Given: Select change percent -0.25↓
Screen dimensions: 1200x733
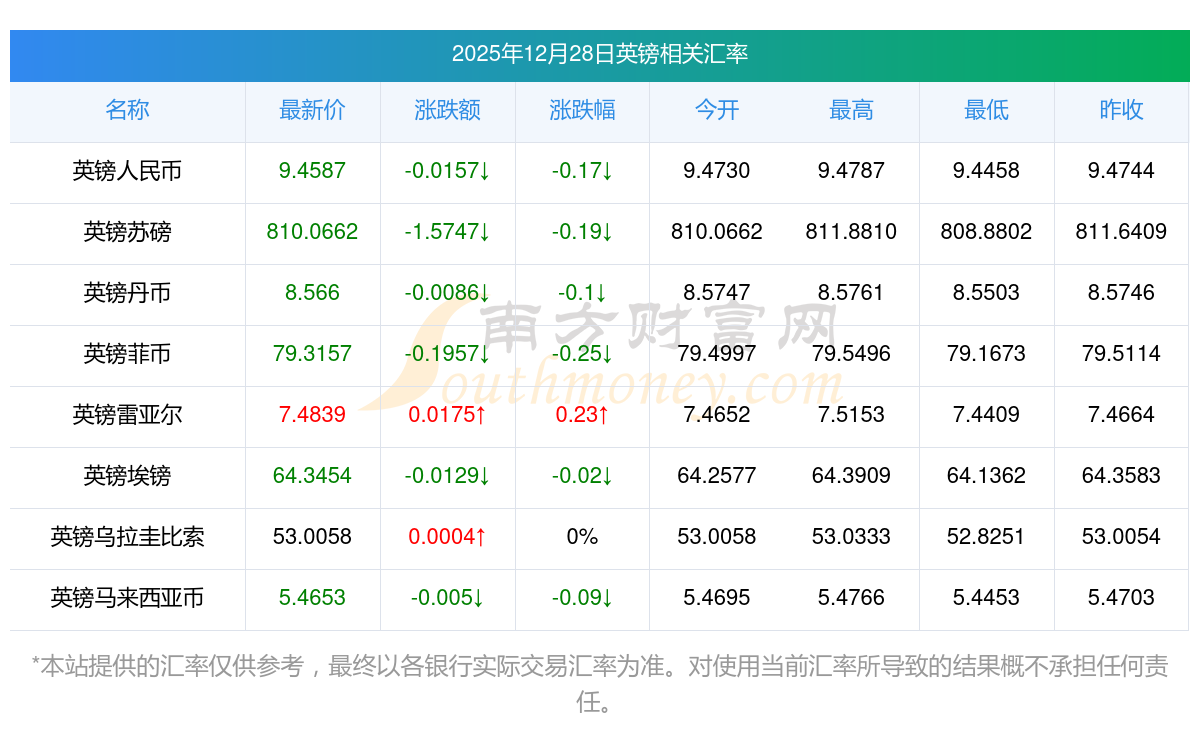Looking at the screenshot, I should pos(582,354).
